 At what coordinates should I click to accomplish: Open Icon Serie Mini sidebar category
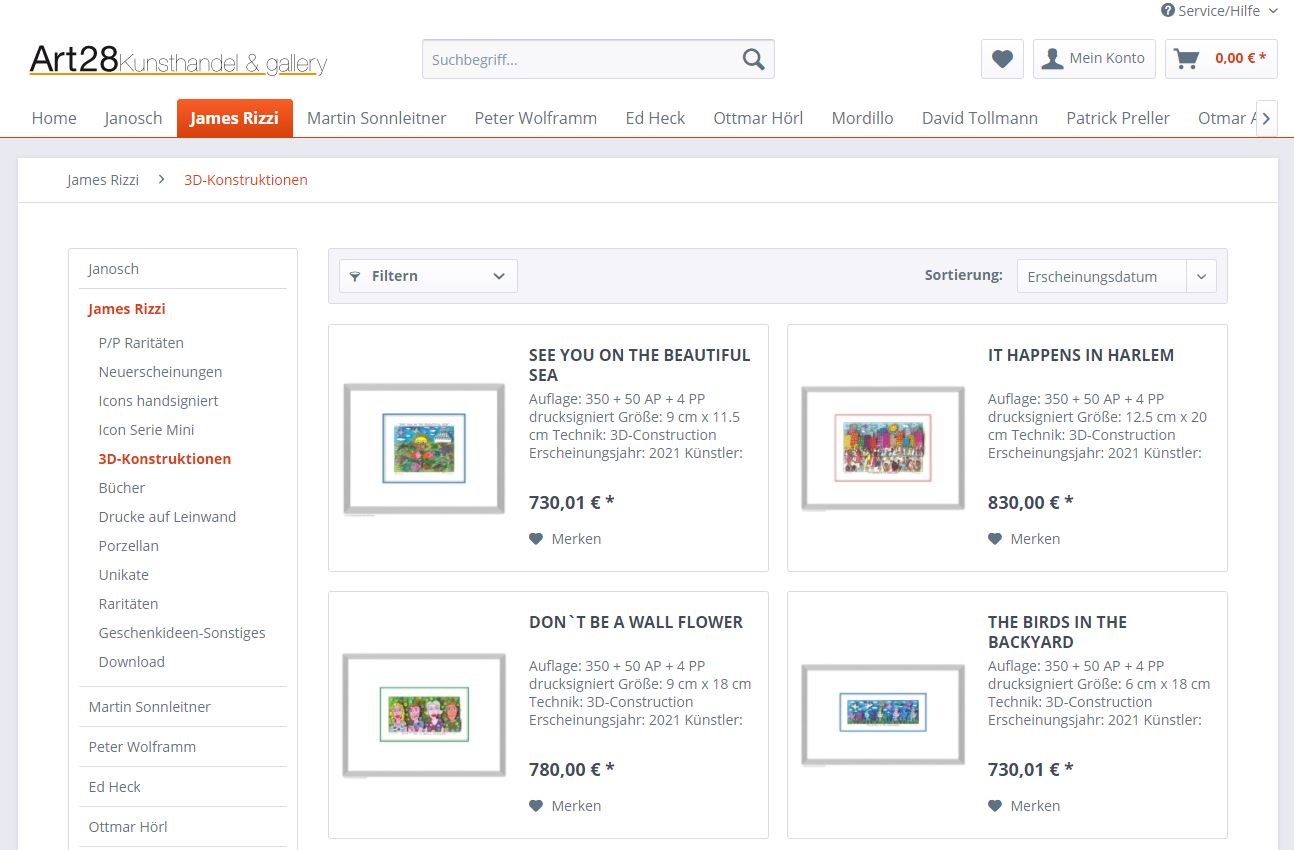coord(146,430)
